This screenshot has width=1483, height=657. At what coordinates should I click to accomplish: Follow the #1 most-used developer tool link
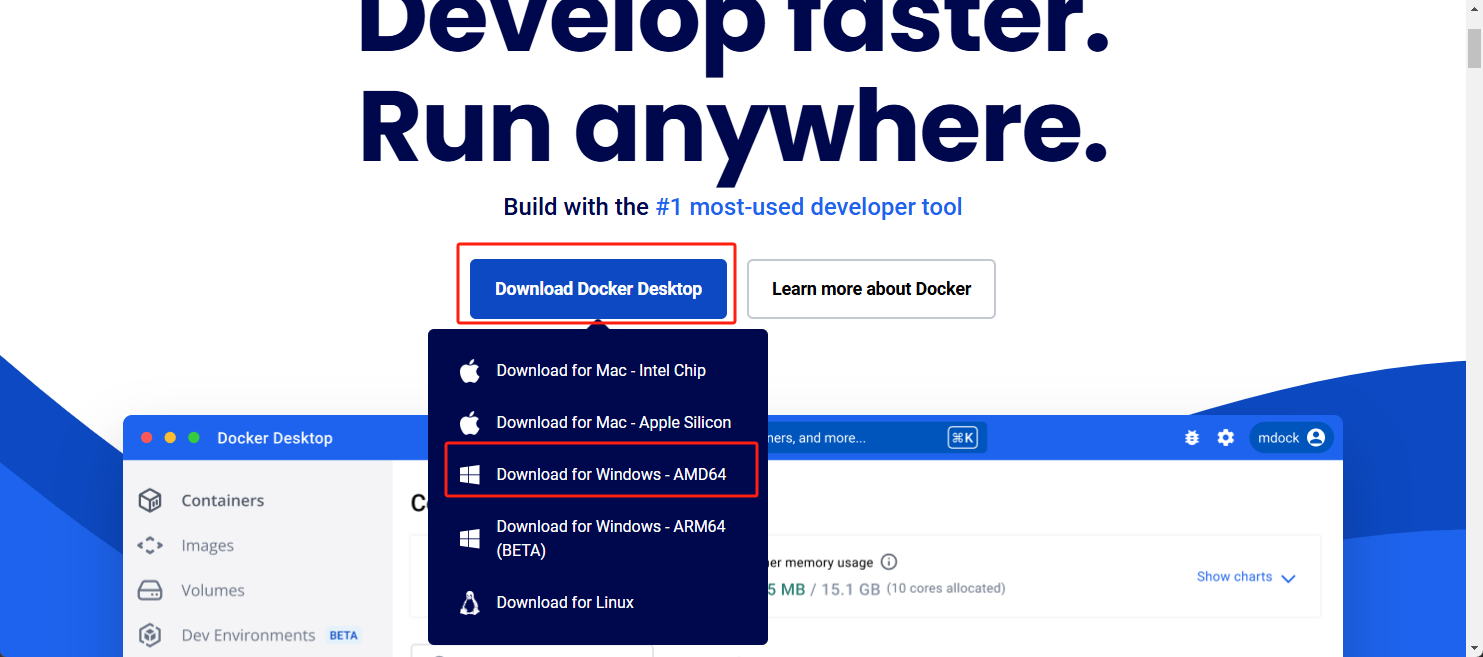click(x=808, y=207)
